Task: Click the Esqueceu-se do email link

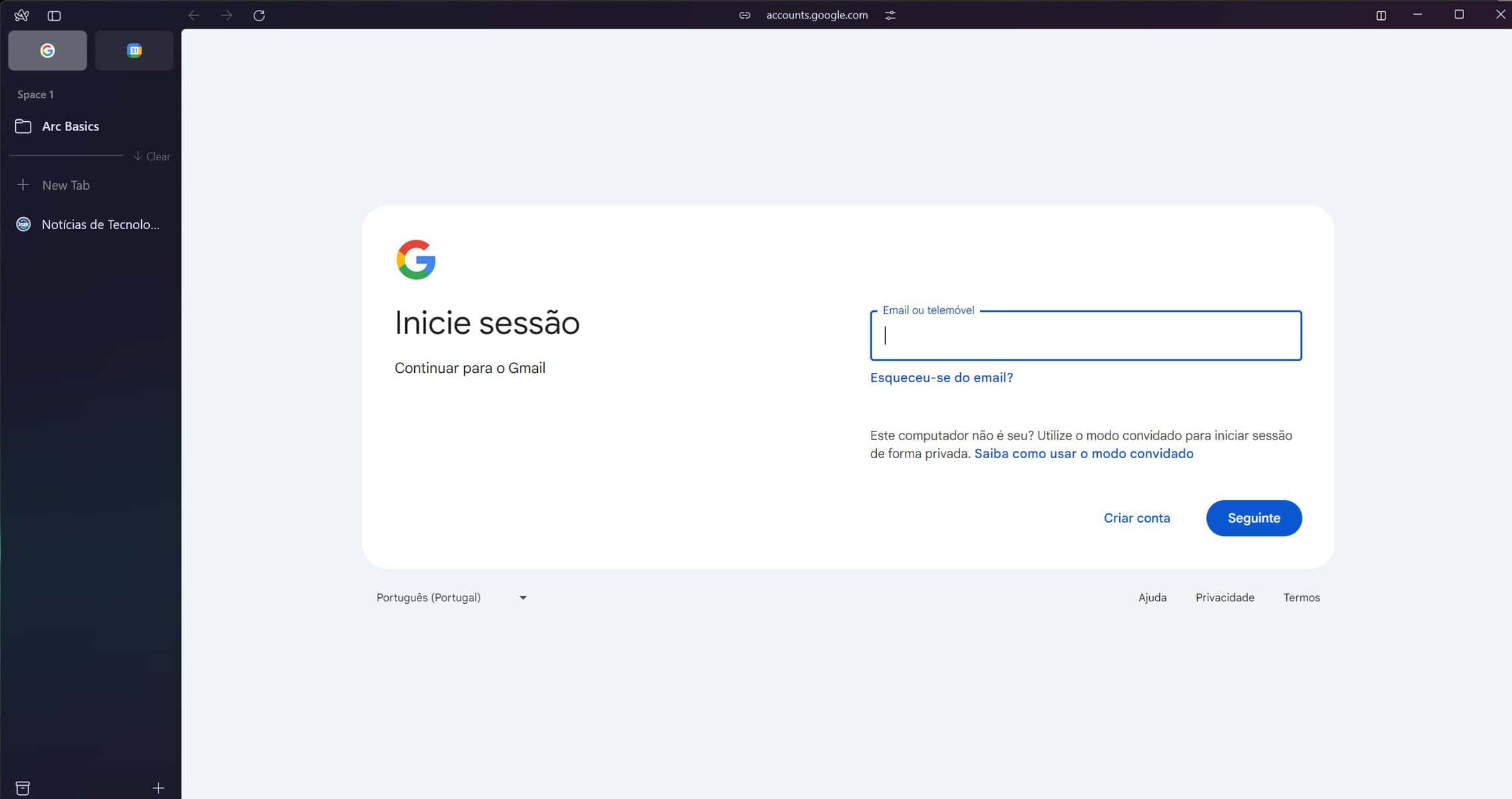Action: pos(941,378)
